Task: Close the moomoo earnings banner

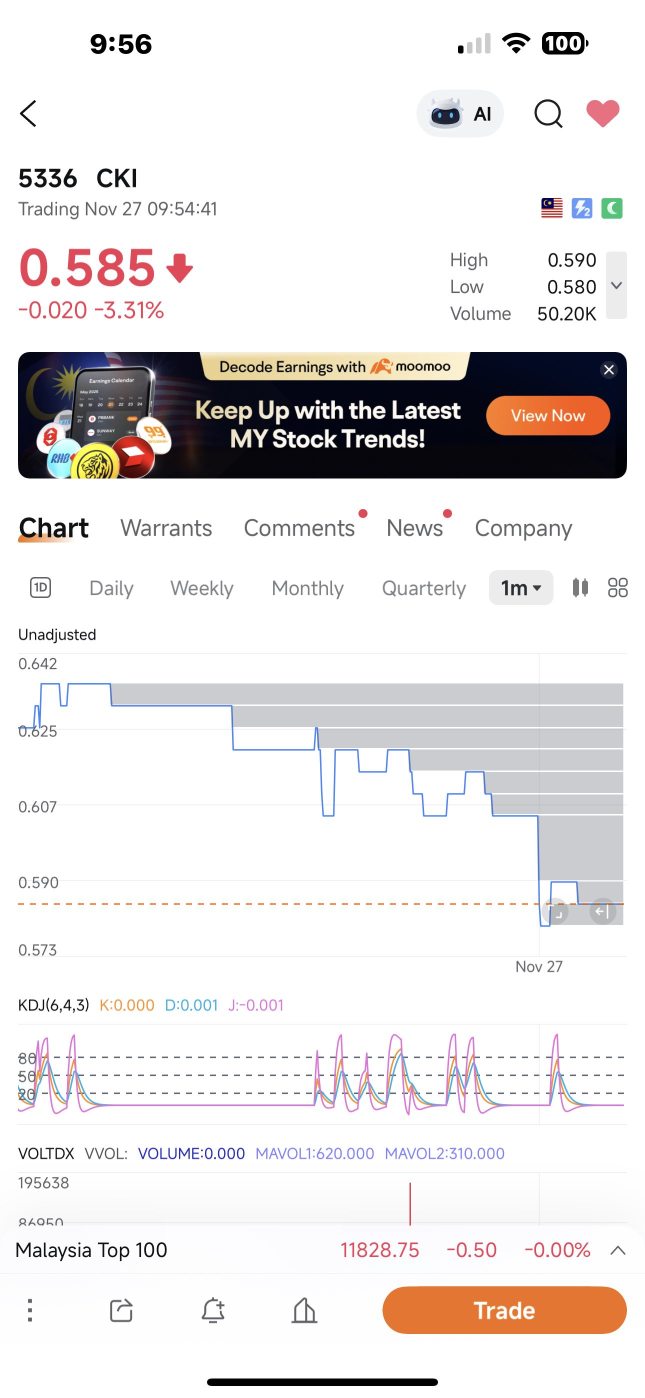Action: click(609, 370)
